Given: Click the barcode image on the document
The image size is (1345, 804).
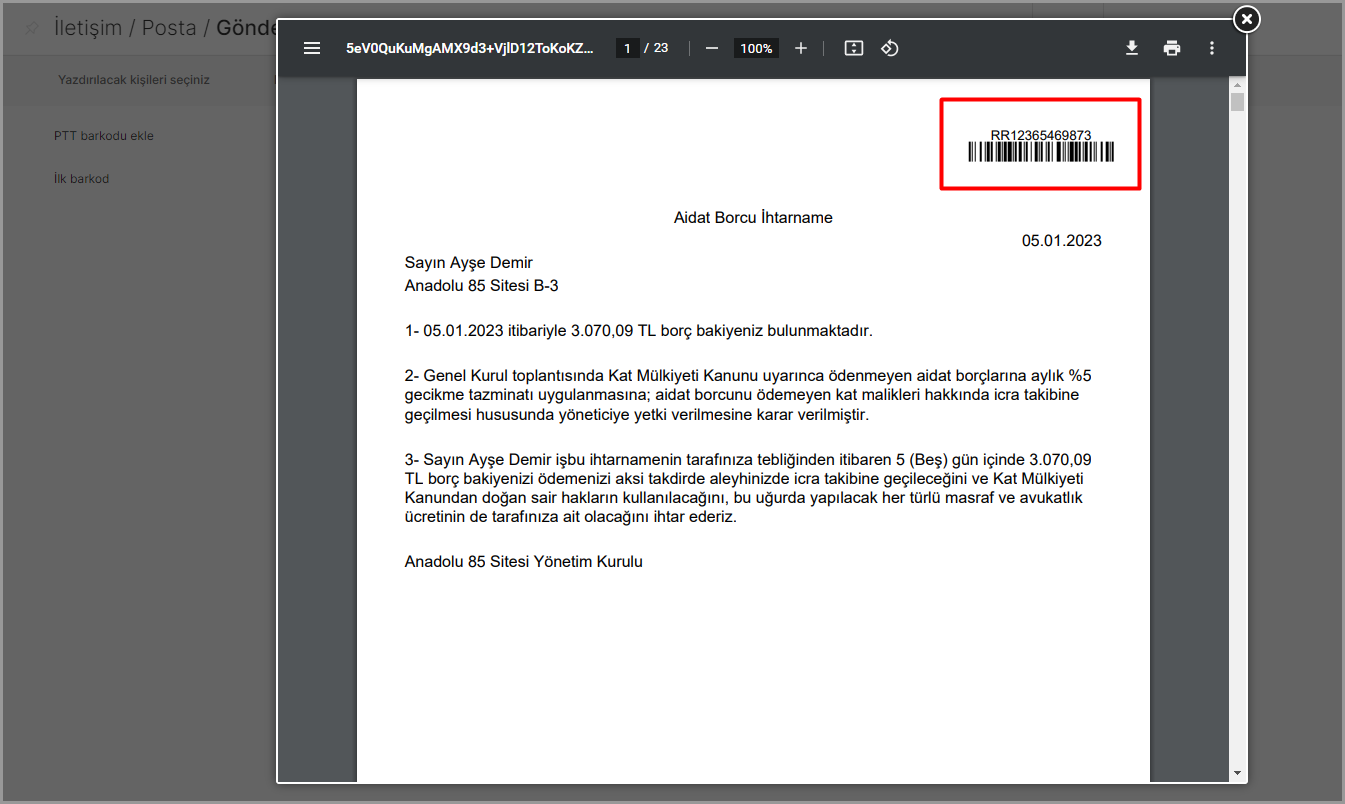Looking at the screenshot, I should coord(1041,152).
